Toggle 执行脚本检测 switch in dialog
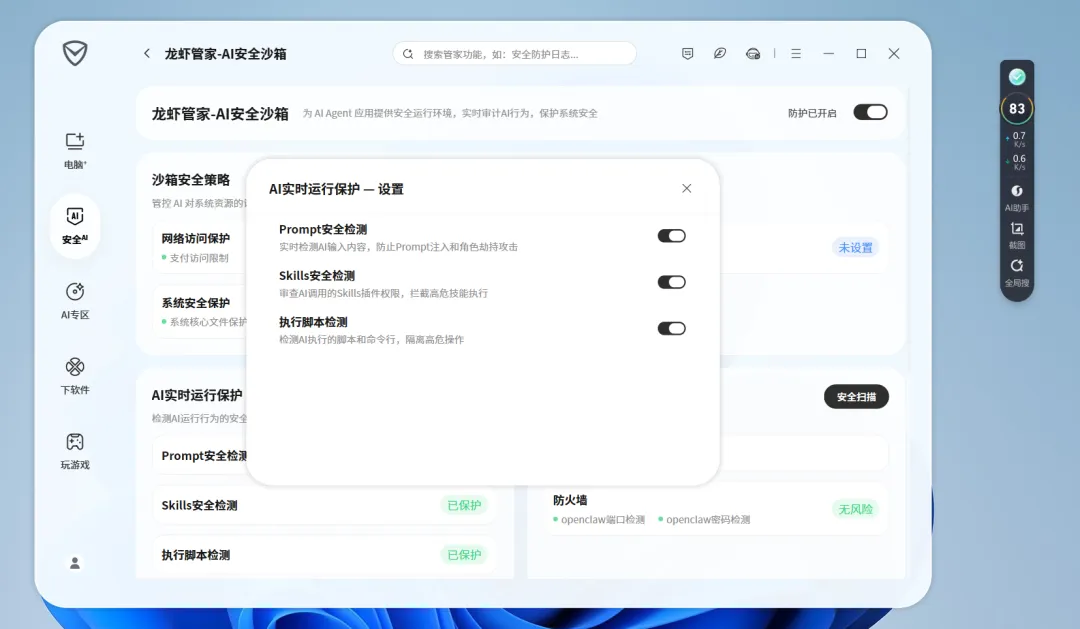This screenshot has height=629, width=1080. click(672, 328)
